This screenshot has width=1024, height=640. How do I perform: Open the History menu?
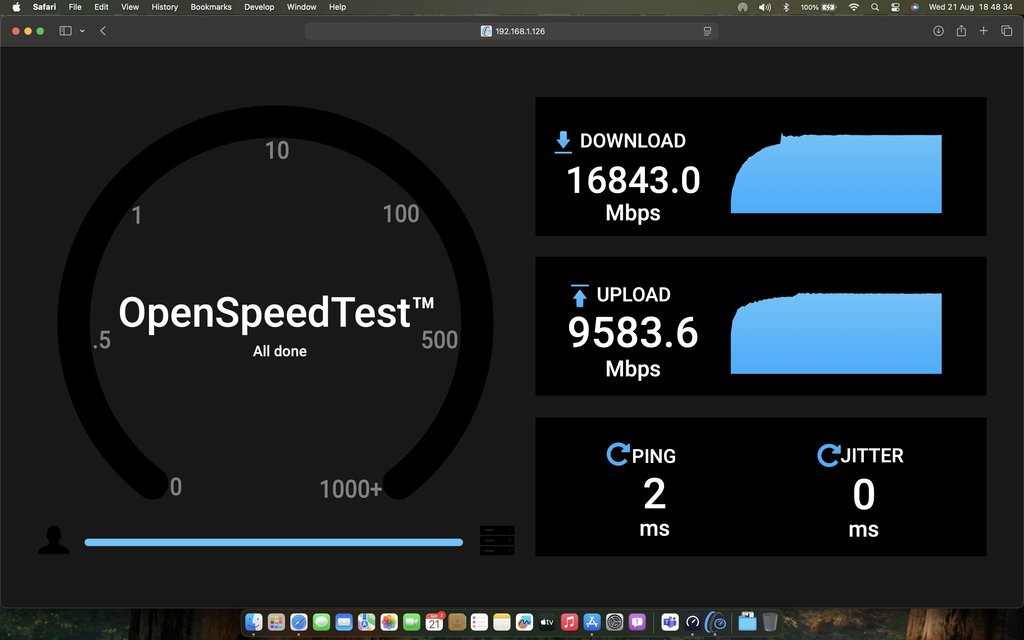pos(165,7)
